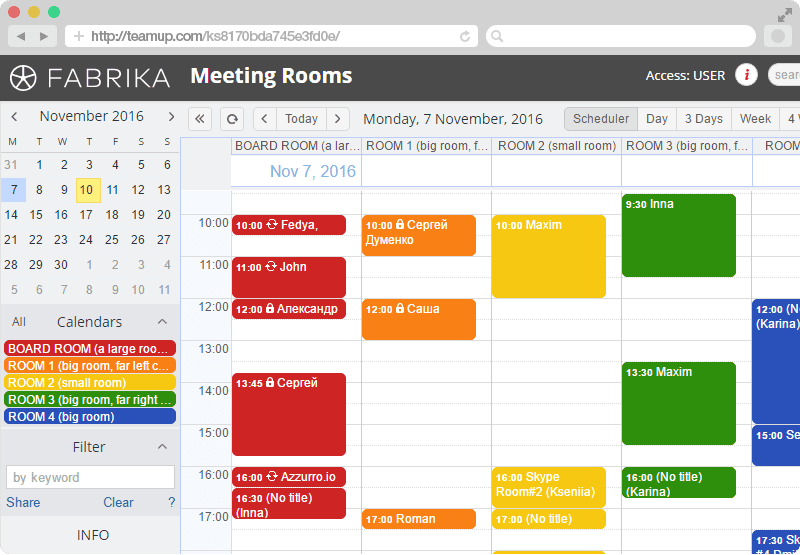Show next month in mini calendar
This screenshot has height=555, width=800.
[x=171, y=116]
